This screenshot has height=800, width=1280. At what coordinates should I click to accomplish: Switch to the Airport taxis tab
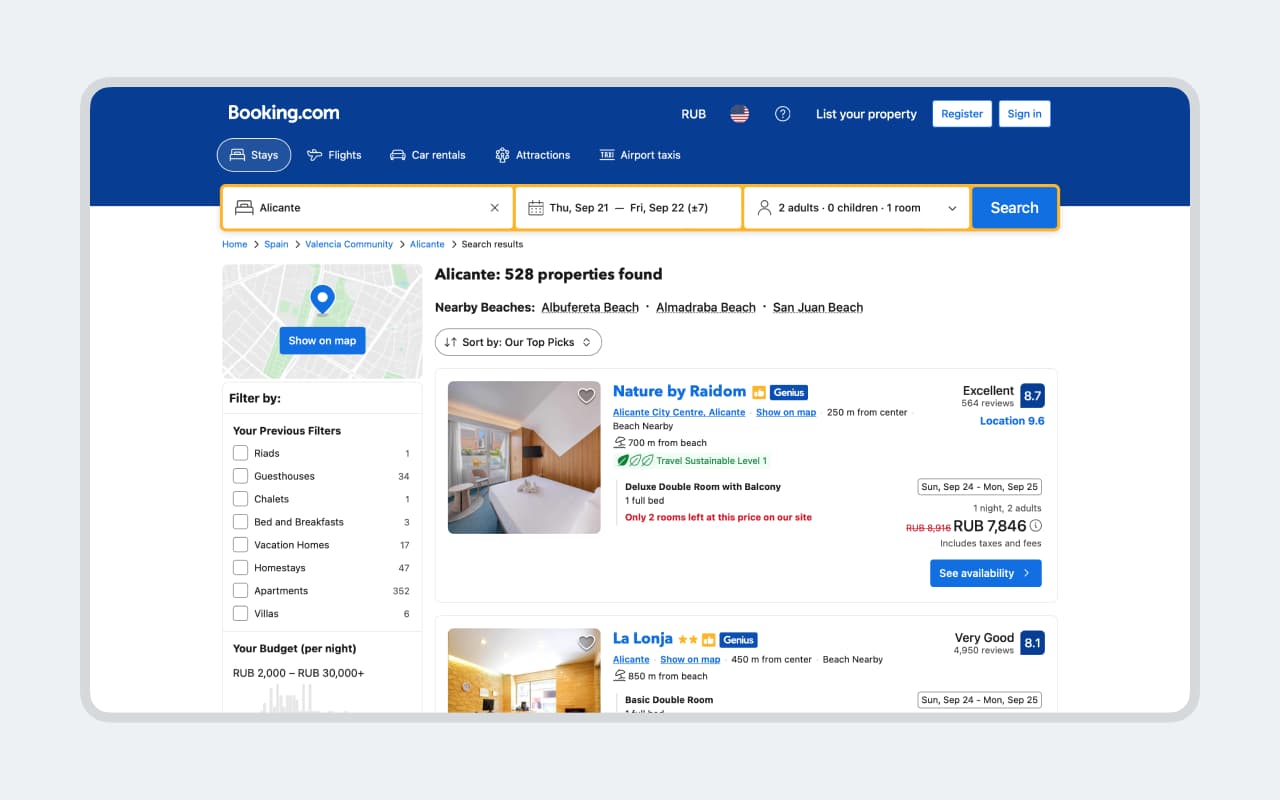tap(640, 155)
